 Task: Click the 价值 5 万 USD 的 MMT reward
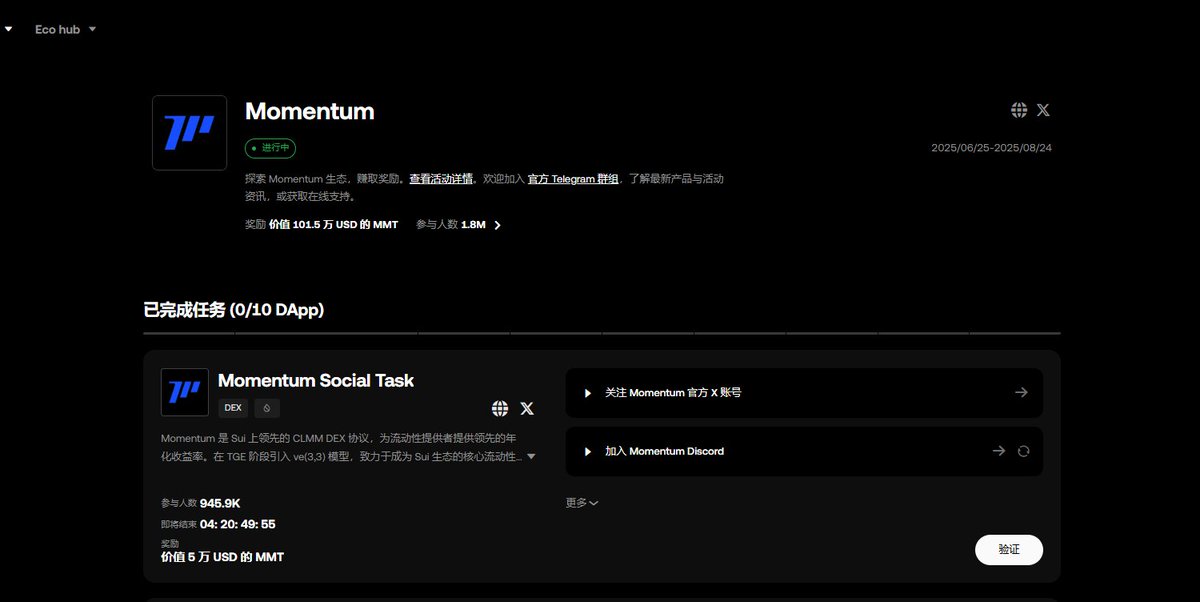tap(222, 557)
